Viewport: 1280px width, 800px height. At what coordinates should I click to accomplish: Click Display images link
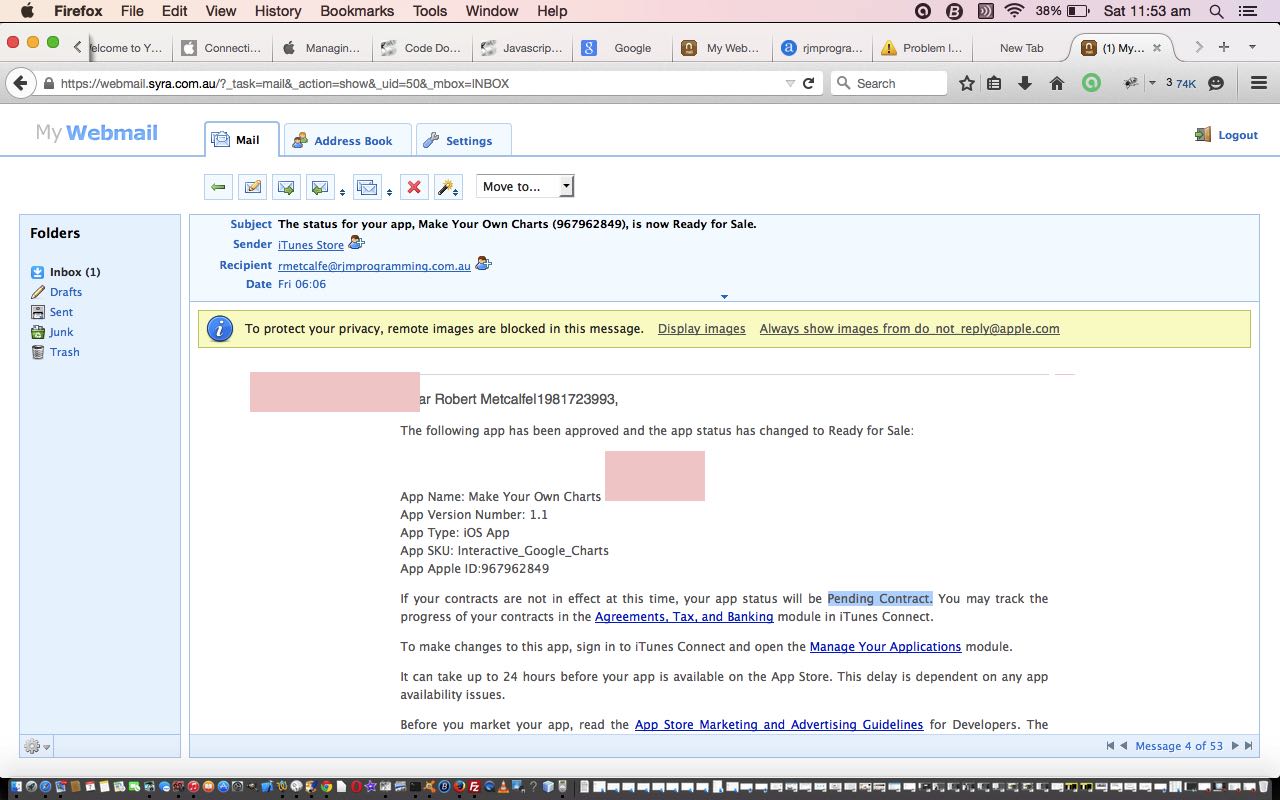(701, 328)
